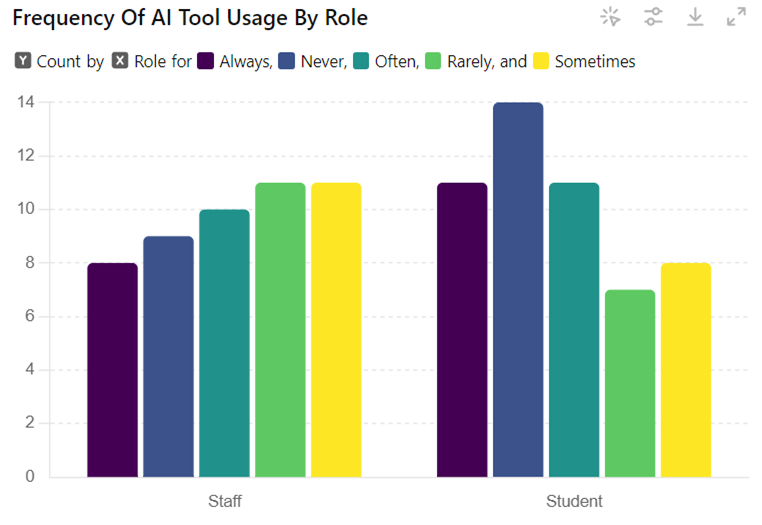Toggle the Always series purple swatch
This screenshot has height=525, width=762.
point(207,61)
